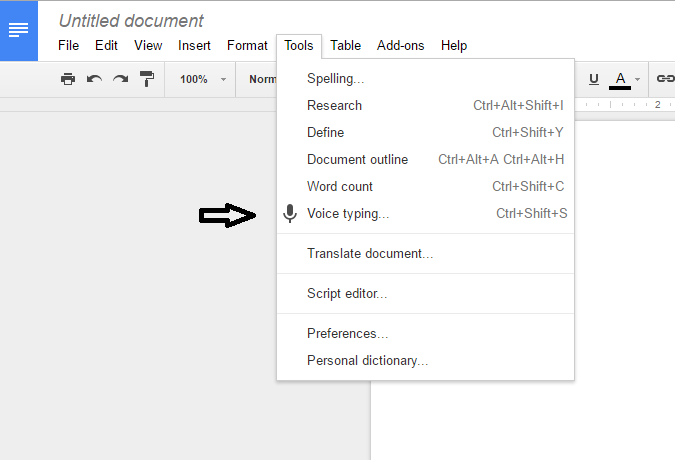Open the Add-ons menu

tap(400, 45)
